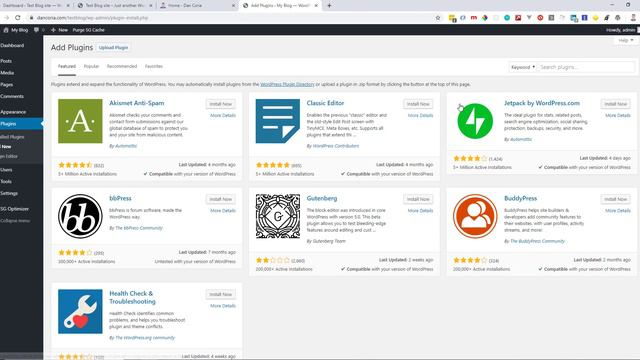The image size is (640, 360).
Task: Switch to the Dashboard browser tab
Action: (36, 6)
